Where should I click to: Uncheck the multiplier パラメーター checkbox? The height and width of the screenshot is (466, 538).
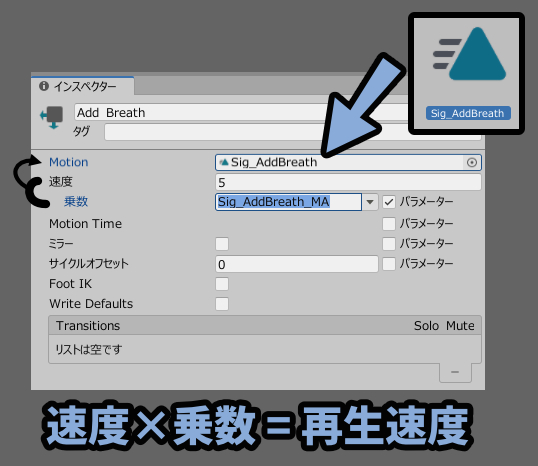click(x=389, y=202)
